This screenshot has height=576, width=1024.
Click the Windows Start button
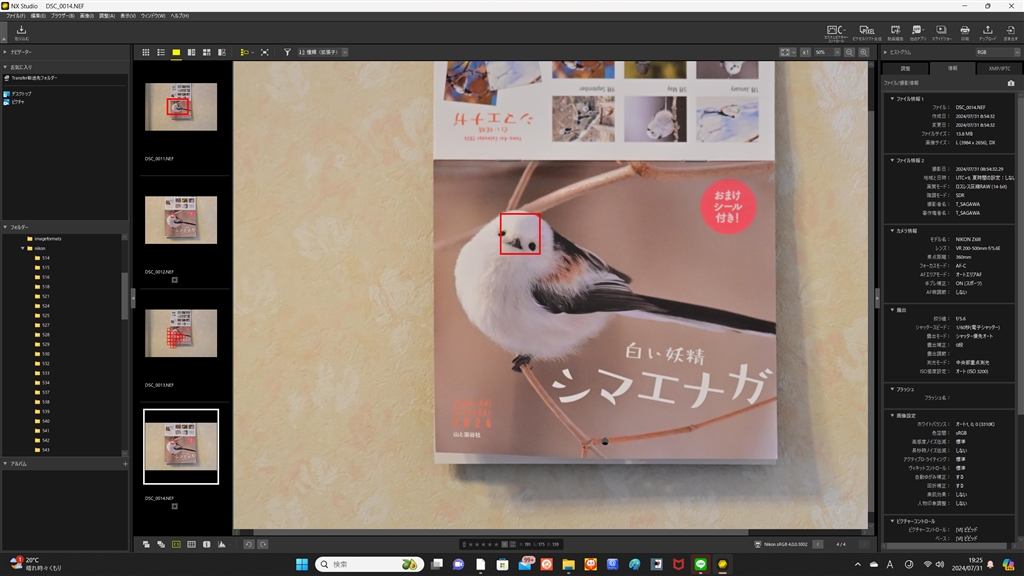(301, 564)
